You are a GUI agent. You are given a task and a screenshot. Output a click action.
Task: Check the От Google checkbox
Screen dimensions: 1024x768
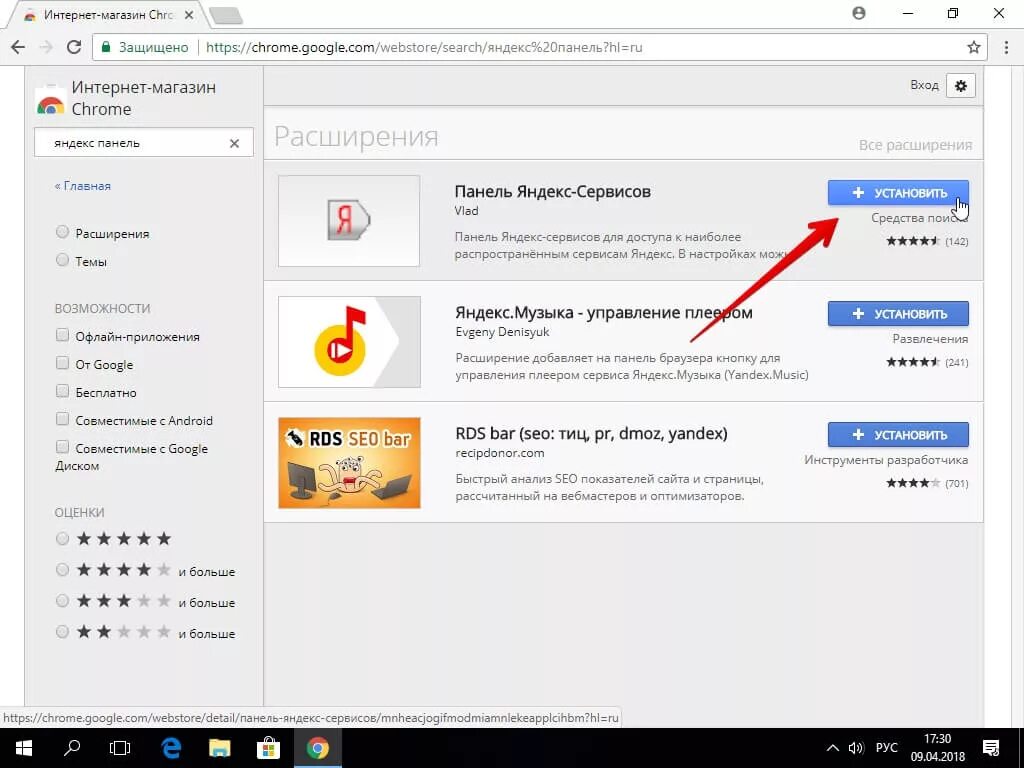[x=62, y=362]
